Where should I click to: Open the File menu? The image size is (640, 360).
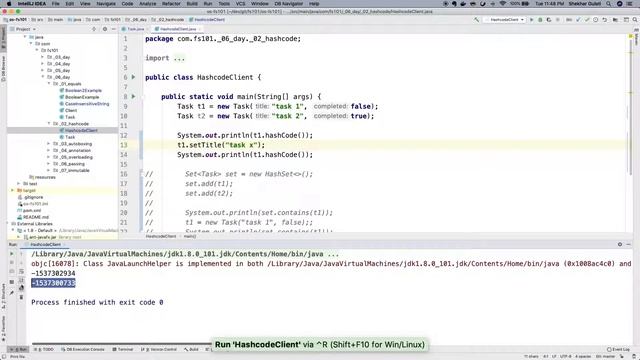(x=56, y=4)
